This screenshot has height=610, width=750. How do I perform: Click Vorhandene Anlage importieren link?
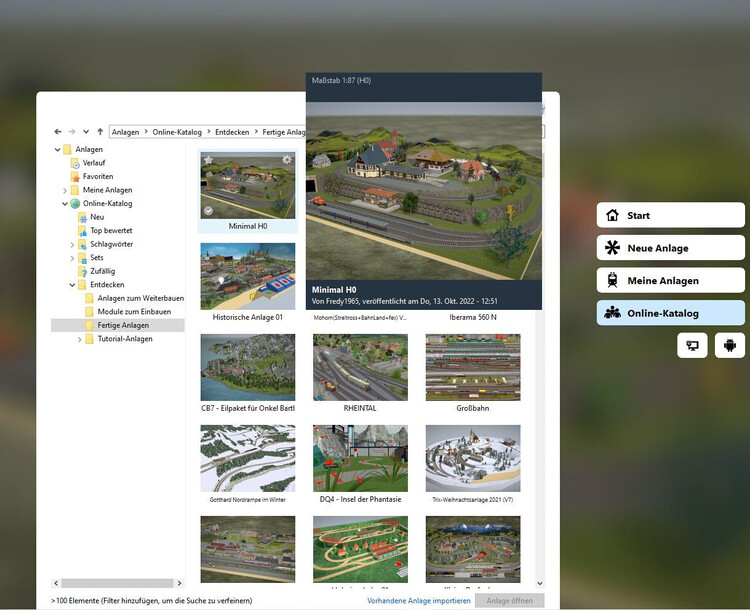pyautogui.click(x=419, y=600)
